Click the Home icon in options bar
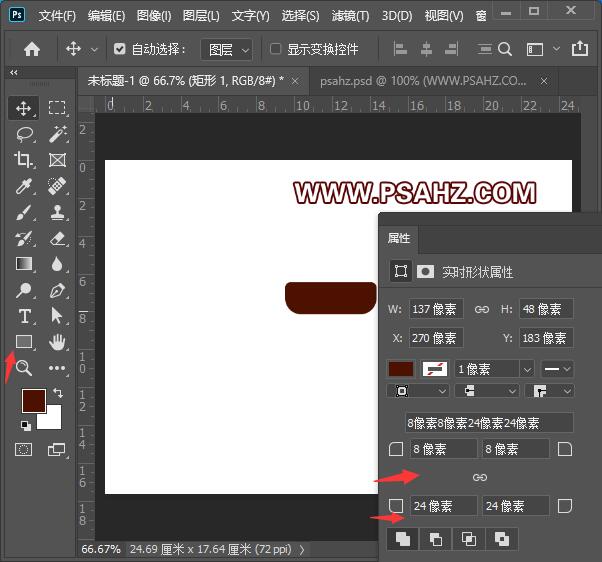Image resolution: width=602 pixels, height=562 pixels. [32, 49]
